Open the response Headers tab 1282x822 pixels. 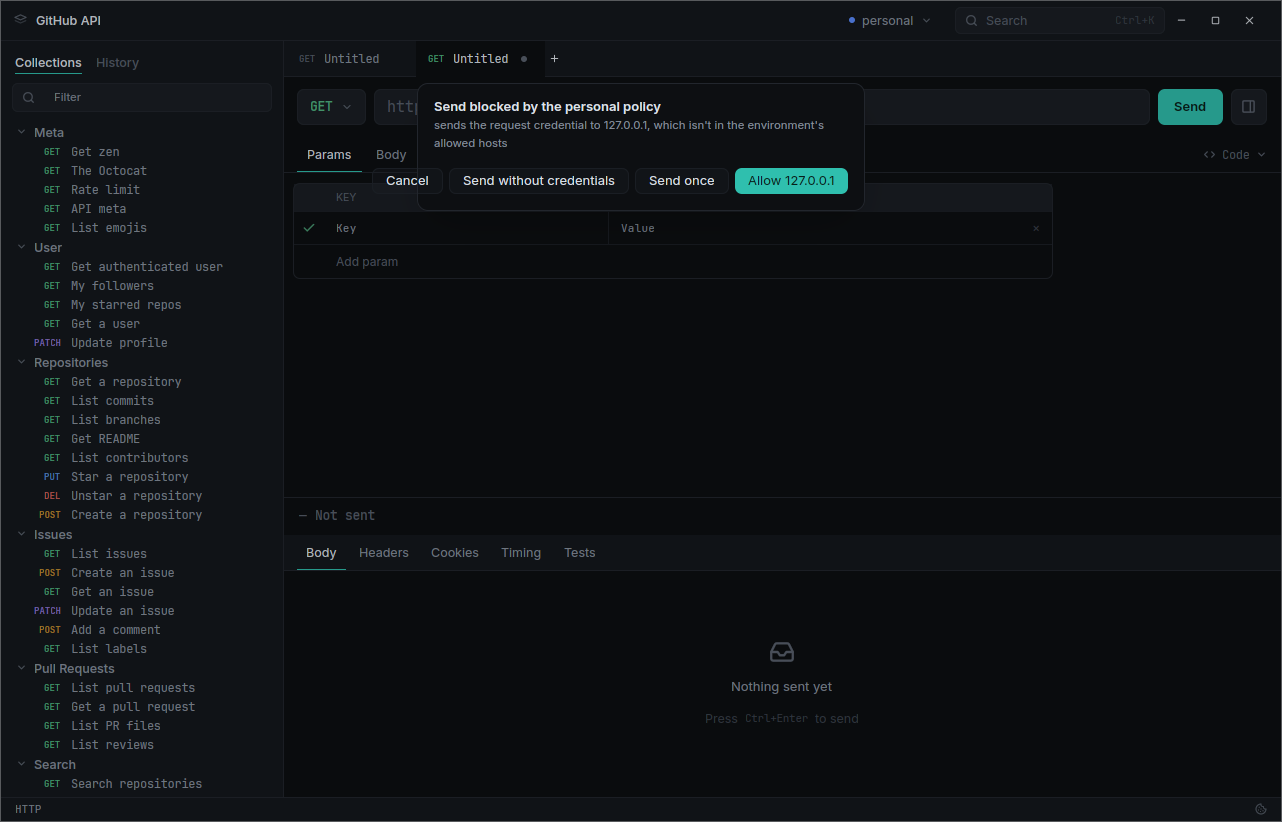click(x=384, y=553)
